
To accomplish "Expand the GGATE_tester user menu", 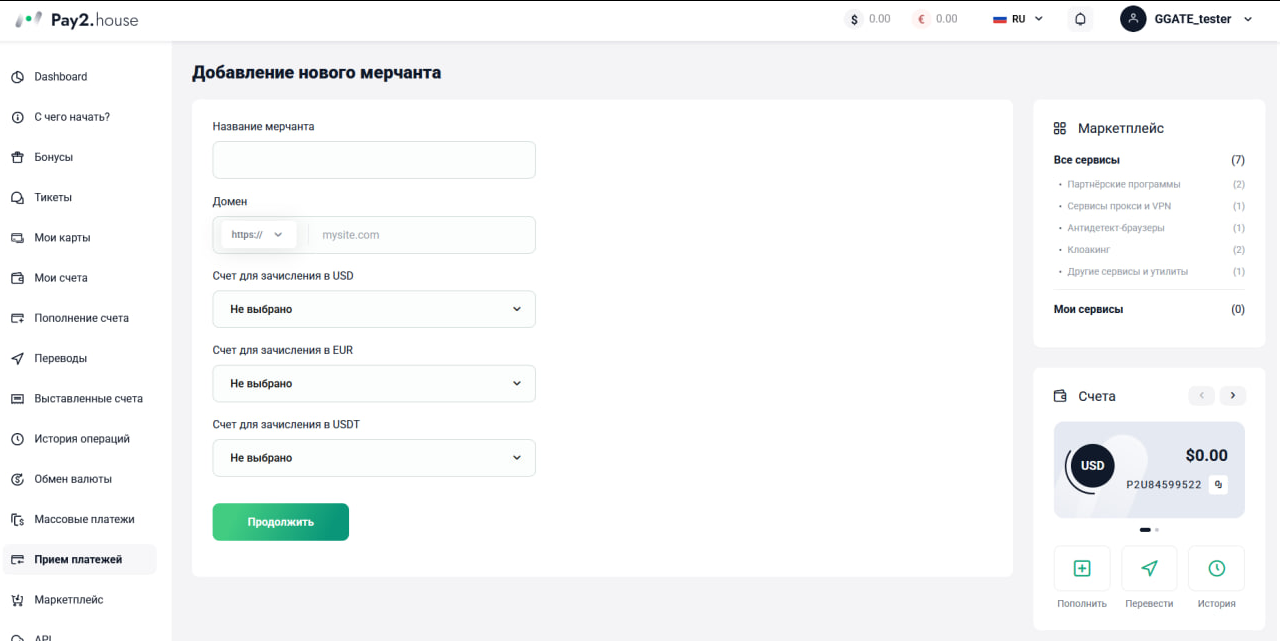I will 1247,19.
